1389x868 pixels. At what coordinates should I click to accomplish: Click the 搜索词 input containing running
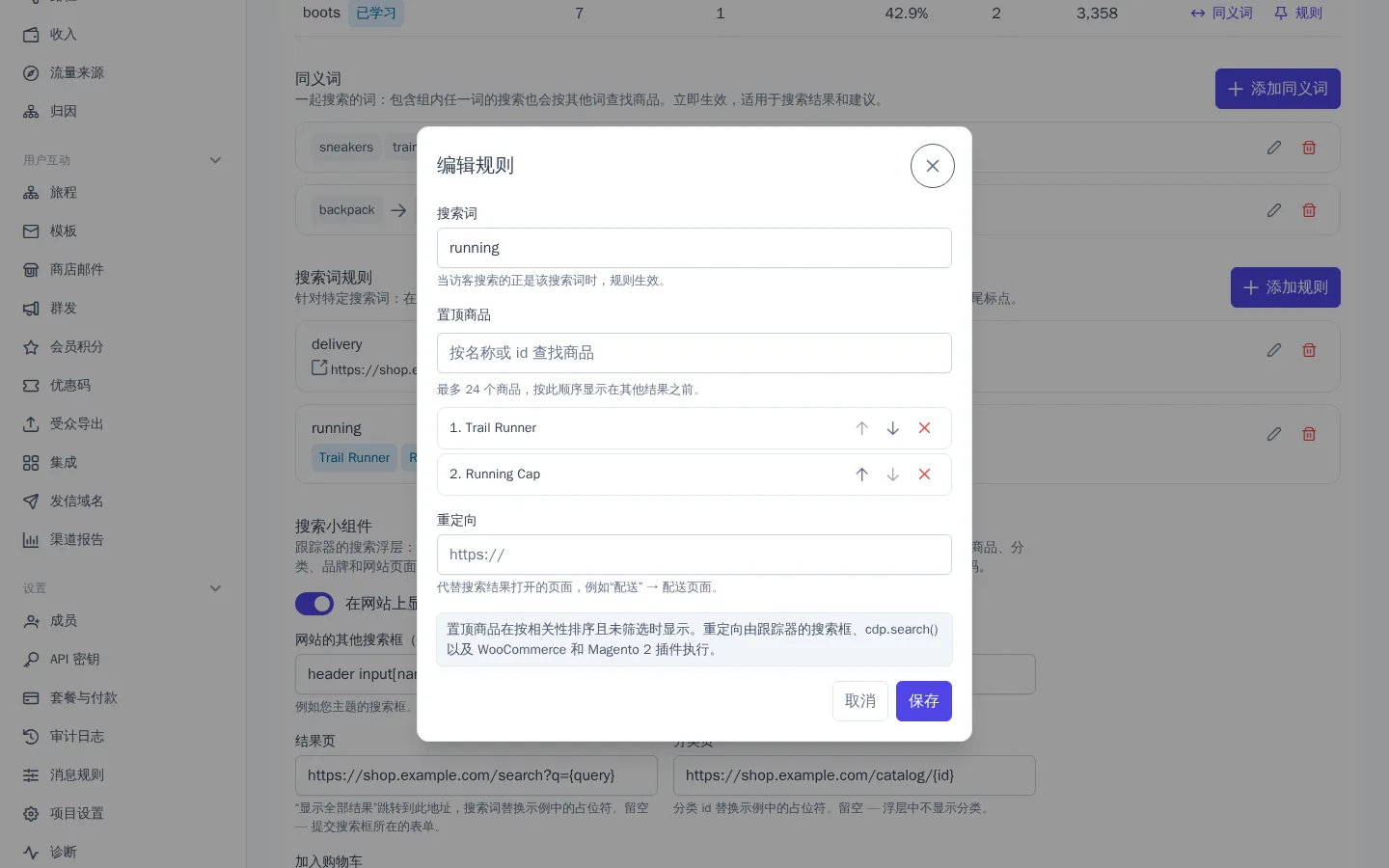694,248
